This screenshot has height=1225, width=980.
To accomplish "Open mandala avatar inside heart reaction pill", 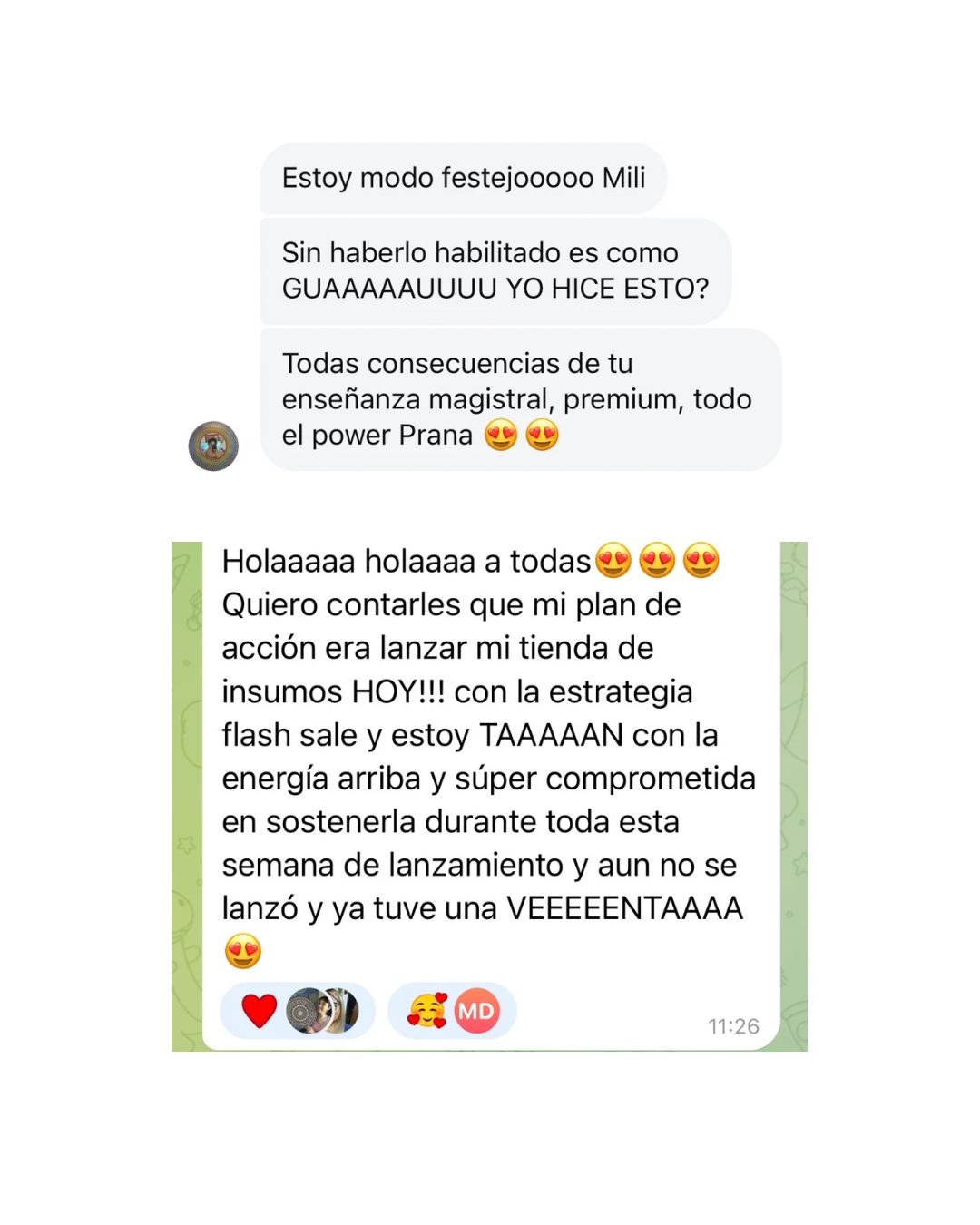I will 307,1011.
